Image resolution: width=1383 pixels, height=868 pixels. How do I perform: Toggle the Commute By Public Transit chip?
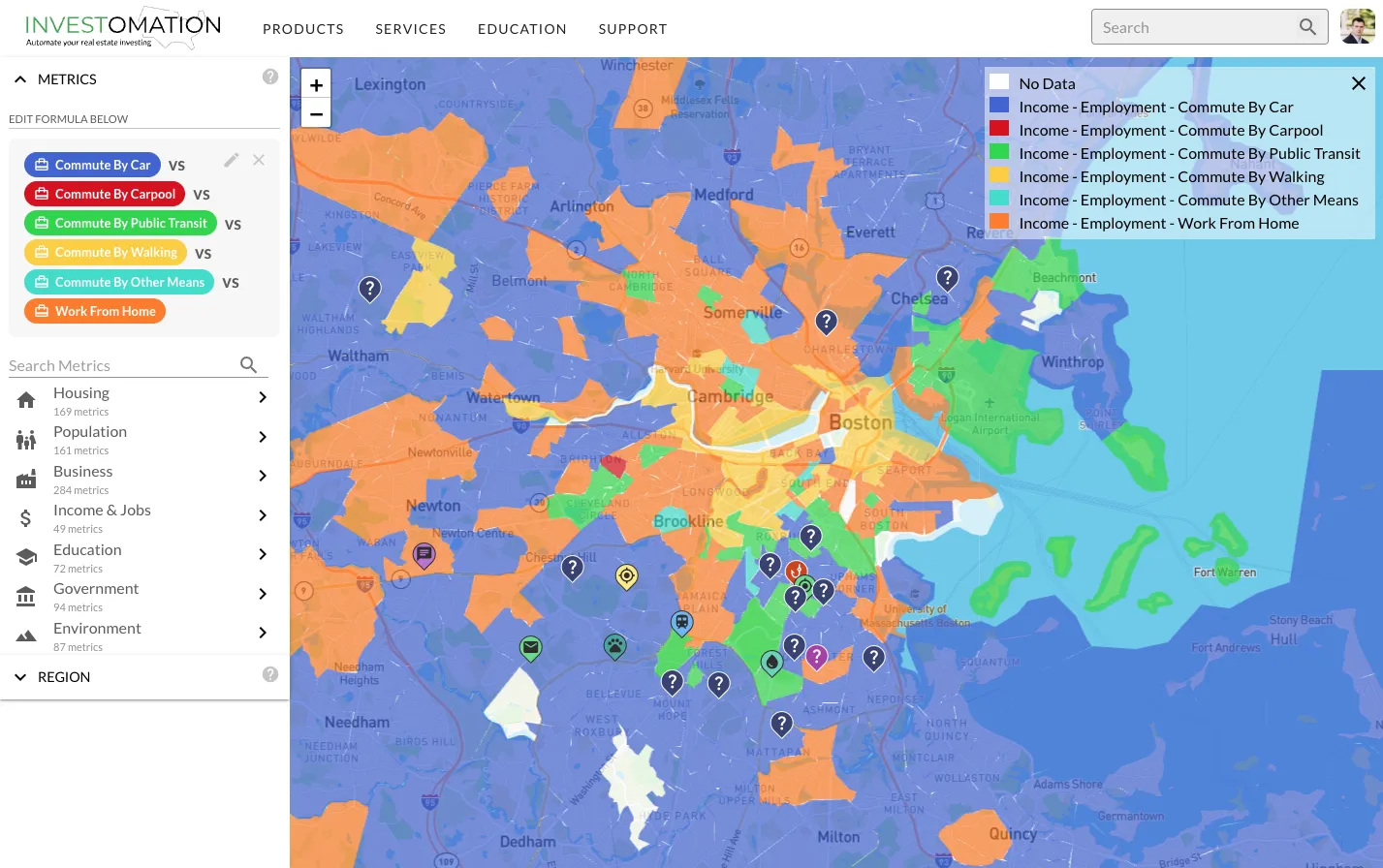point(120,224)
